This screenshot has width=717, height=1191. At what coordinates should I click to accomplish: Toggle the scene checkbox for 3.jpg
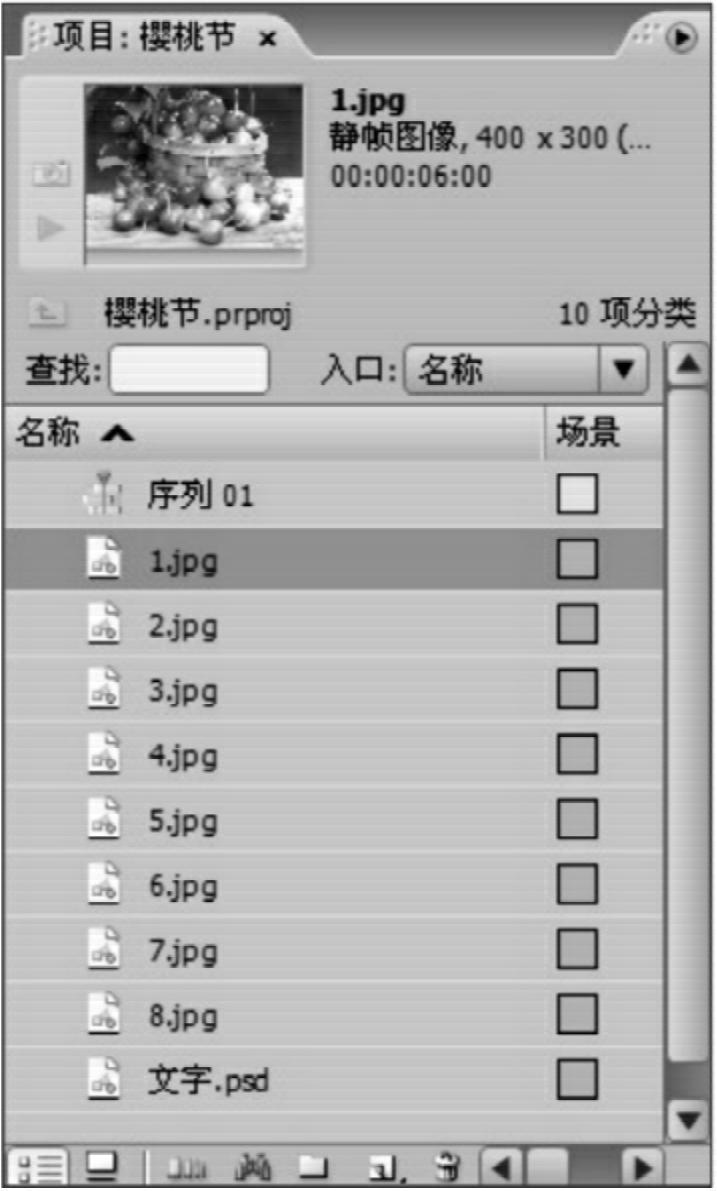[x=576, y=690]
